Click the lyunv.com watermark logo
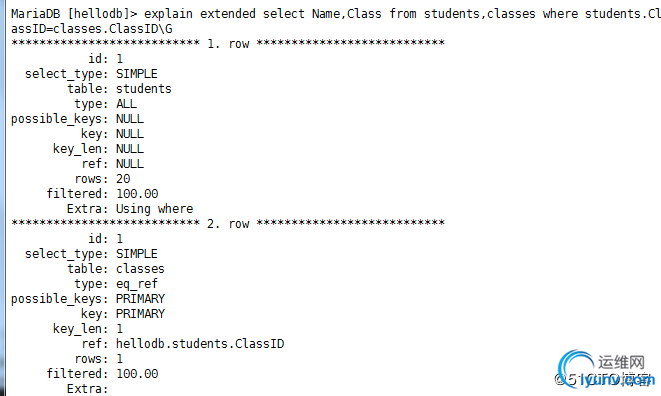The width and height of the screenshot is (661, 396). coord(606,370)
